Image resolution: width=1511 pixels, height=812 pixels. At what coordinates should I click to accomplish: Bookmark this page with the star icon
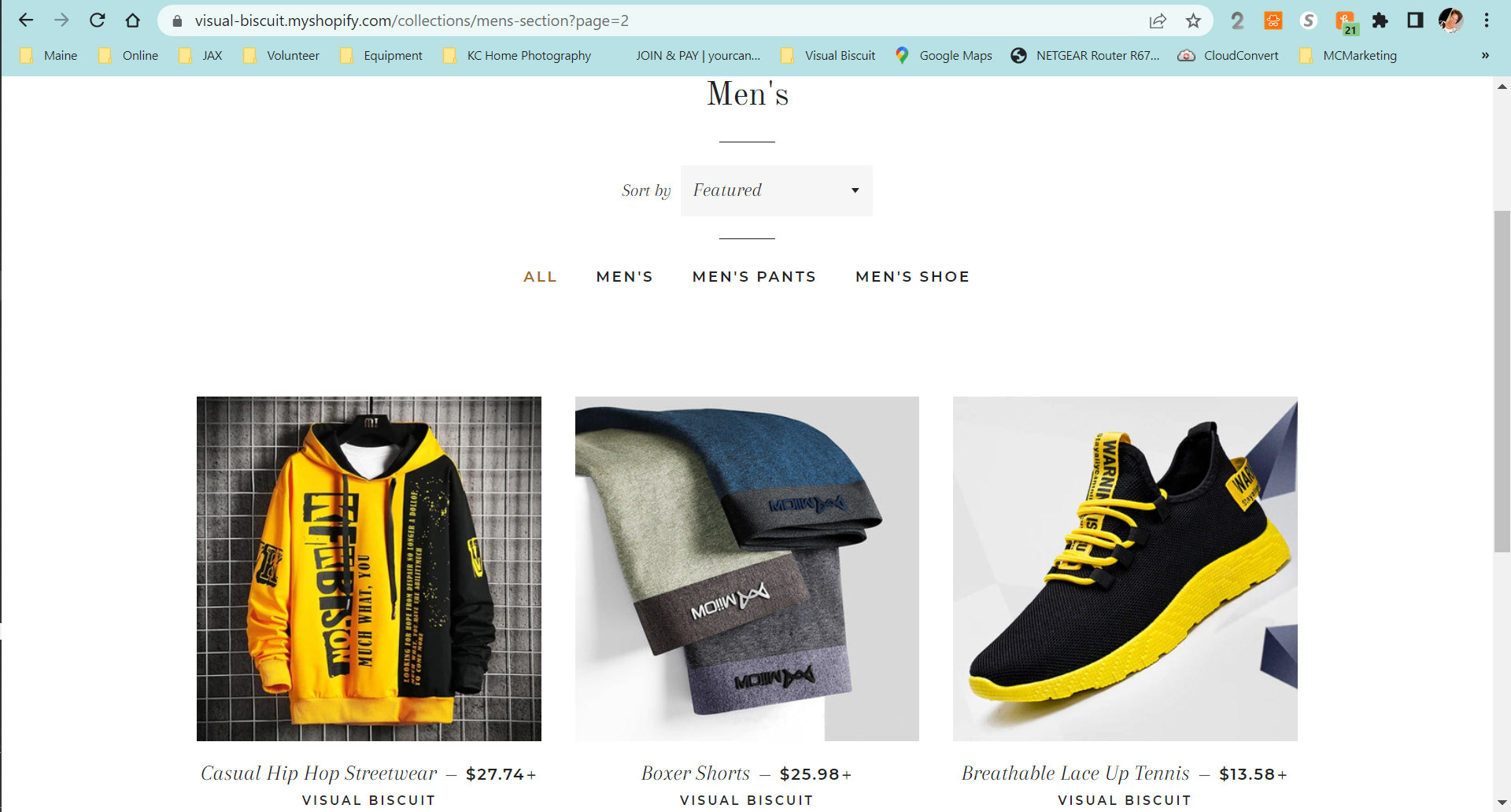click(1193, 20)
